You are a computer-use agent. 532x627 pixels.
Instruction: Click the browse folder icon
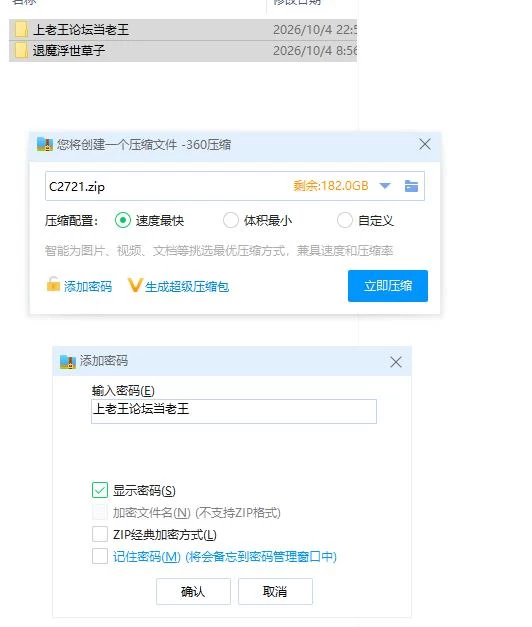point(411,186)
